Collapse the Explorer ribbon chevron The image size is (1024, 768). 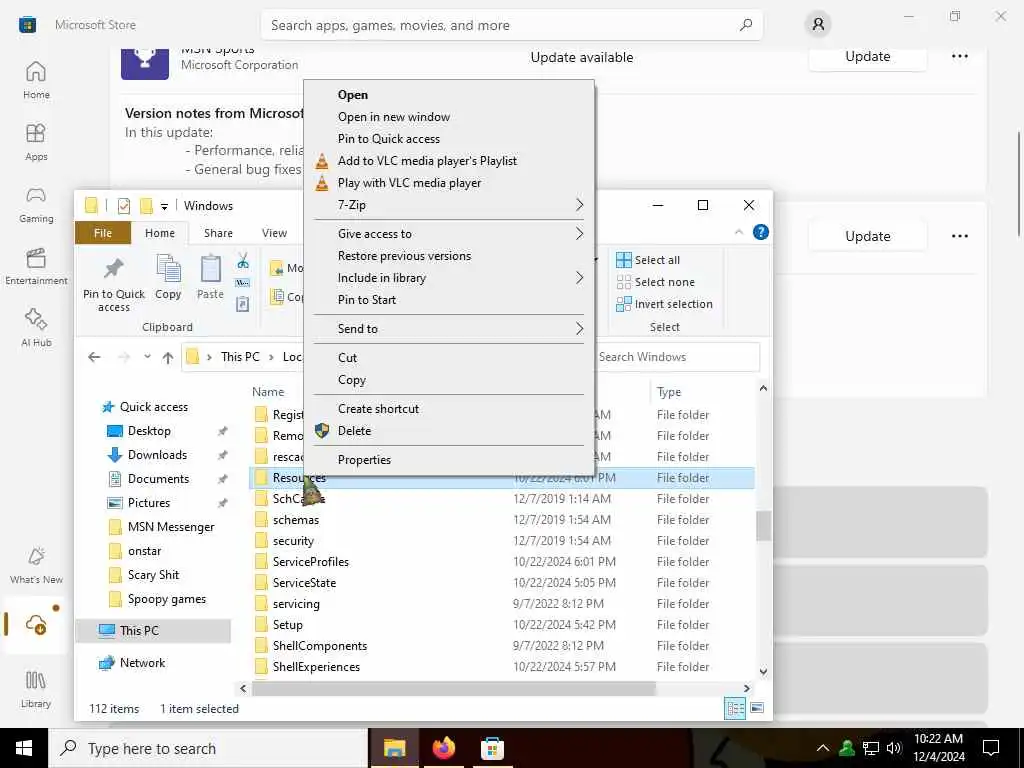739,232
